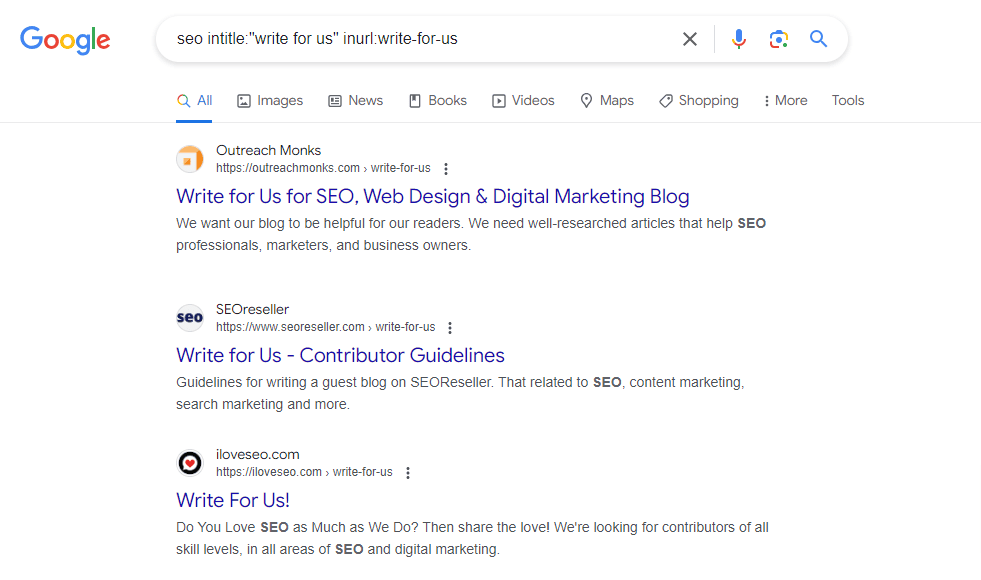Click the Tools option
Viewport: 981px width, 580px height.
click(x=847, y=100)
